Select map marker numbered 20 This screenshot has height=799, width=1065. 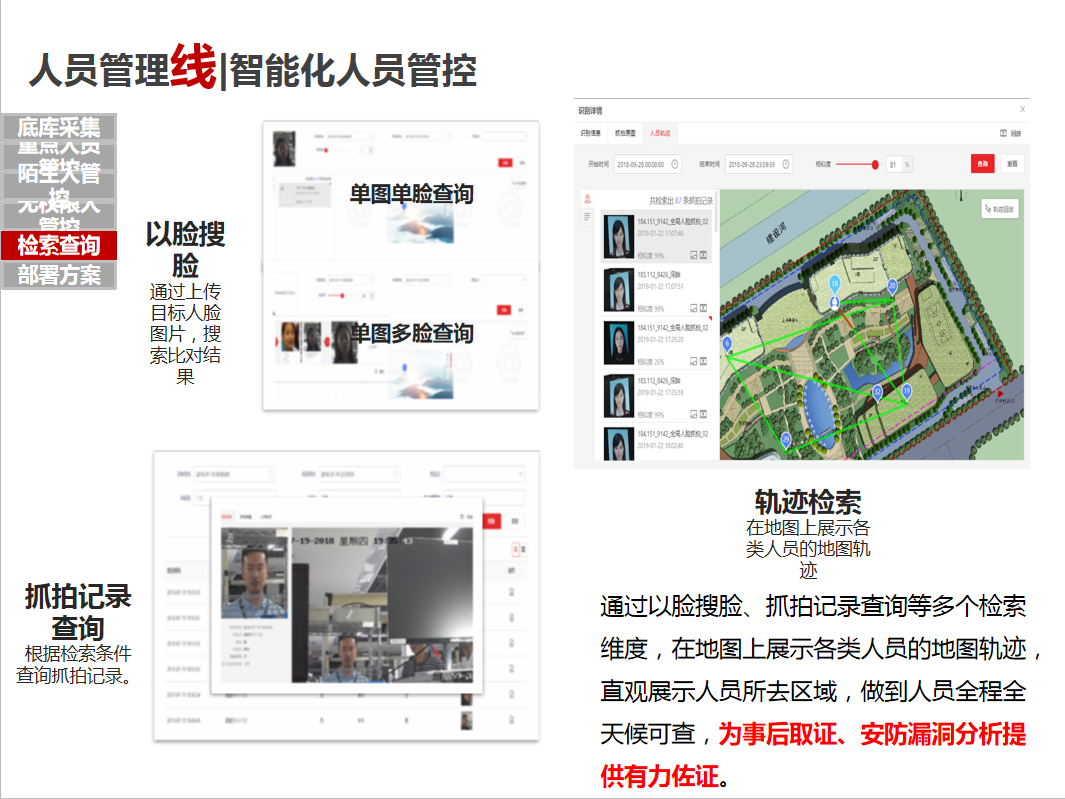click(x=892, y=286)
